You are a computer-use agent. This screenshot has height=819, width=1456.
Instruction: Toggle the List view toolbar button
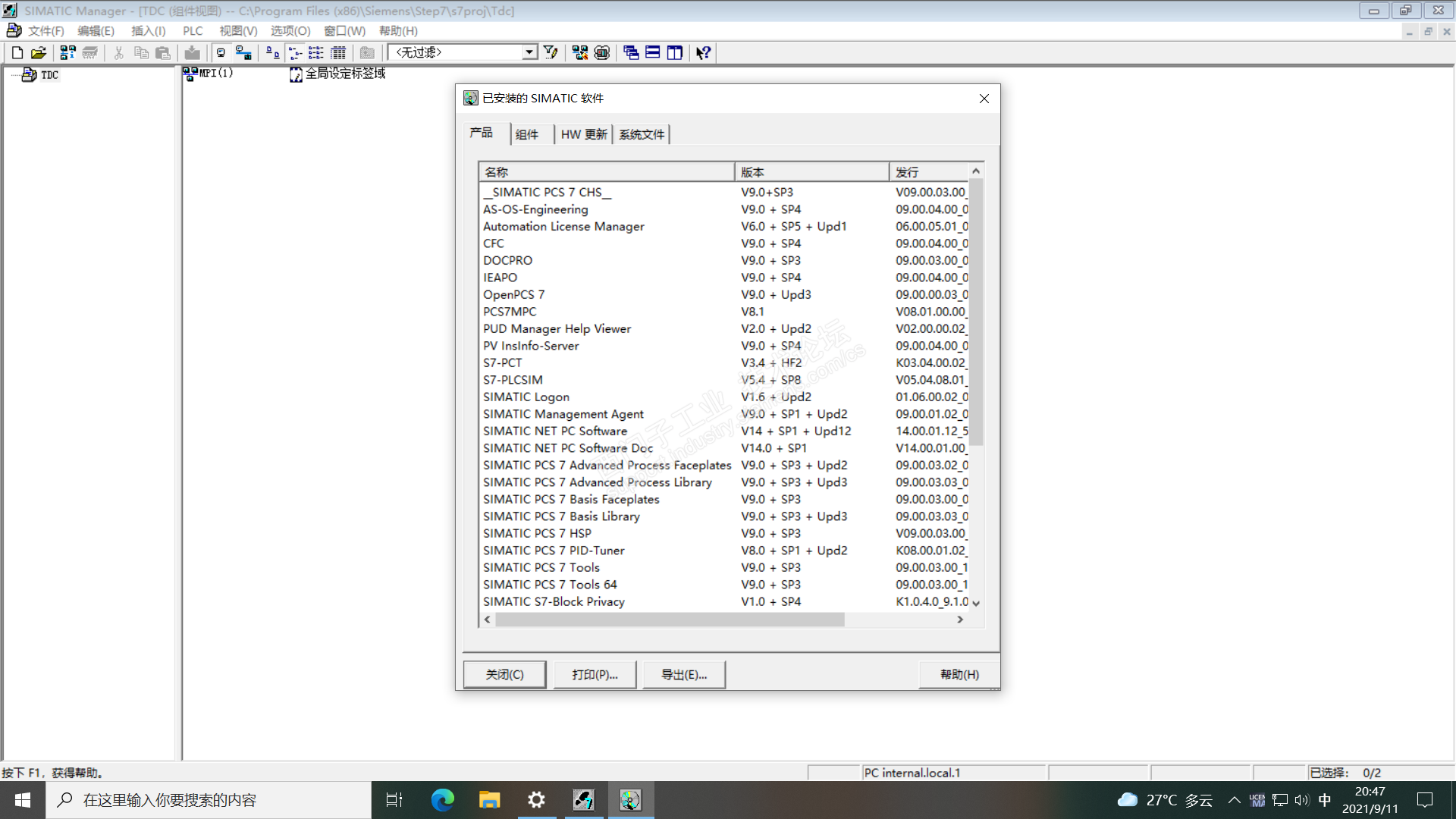coord(316,52)
